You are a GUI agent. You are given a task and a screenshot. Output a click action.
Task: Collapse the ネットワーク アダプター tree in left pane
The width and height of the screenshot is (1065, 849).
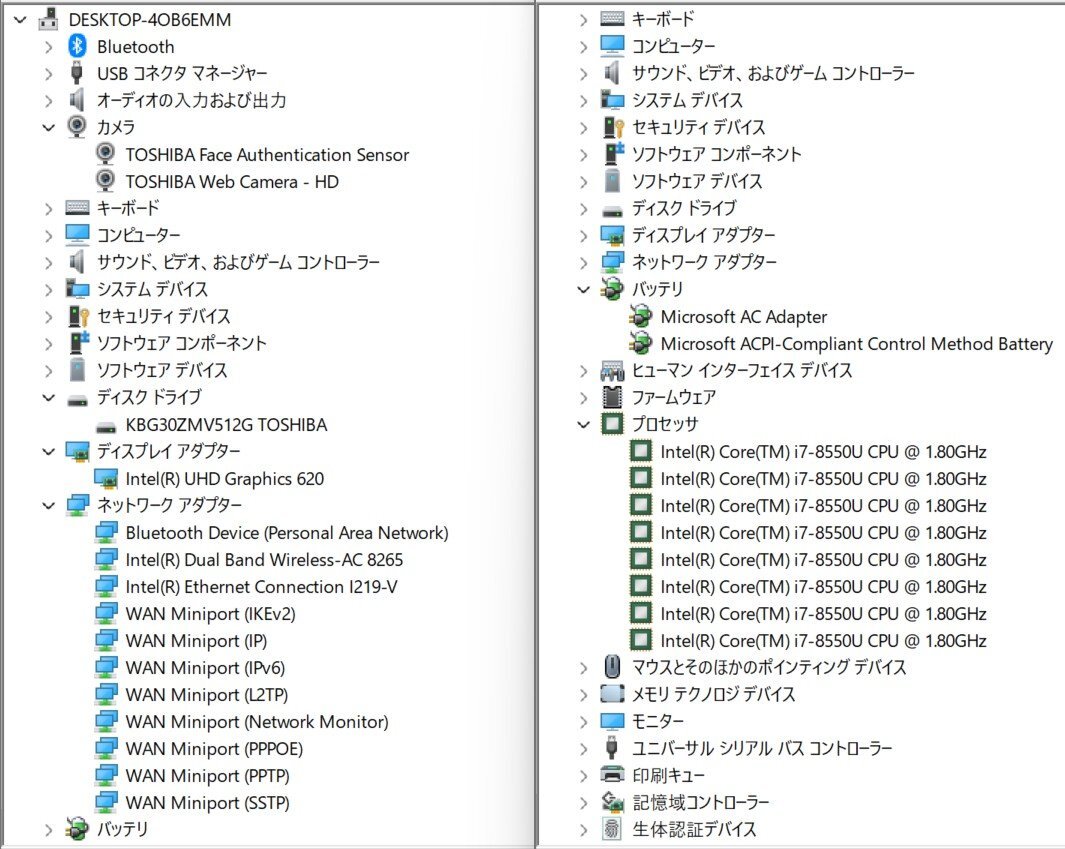[x=48, y=505]
